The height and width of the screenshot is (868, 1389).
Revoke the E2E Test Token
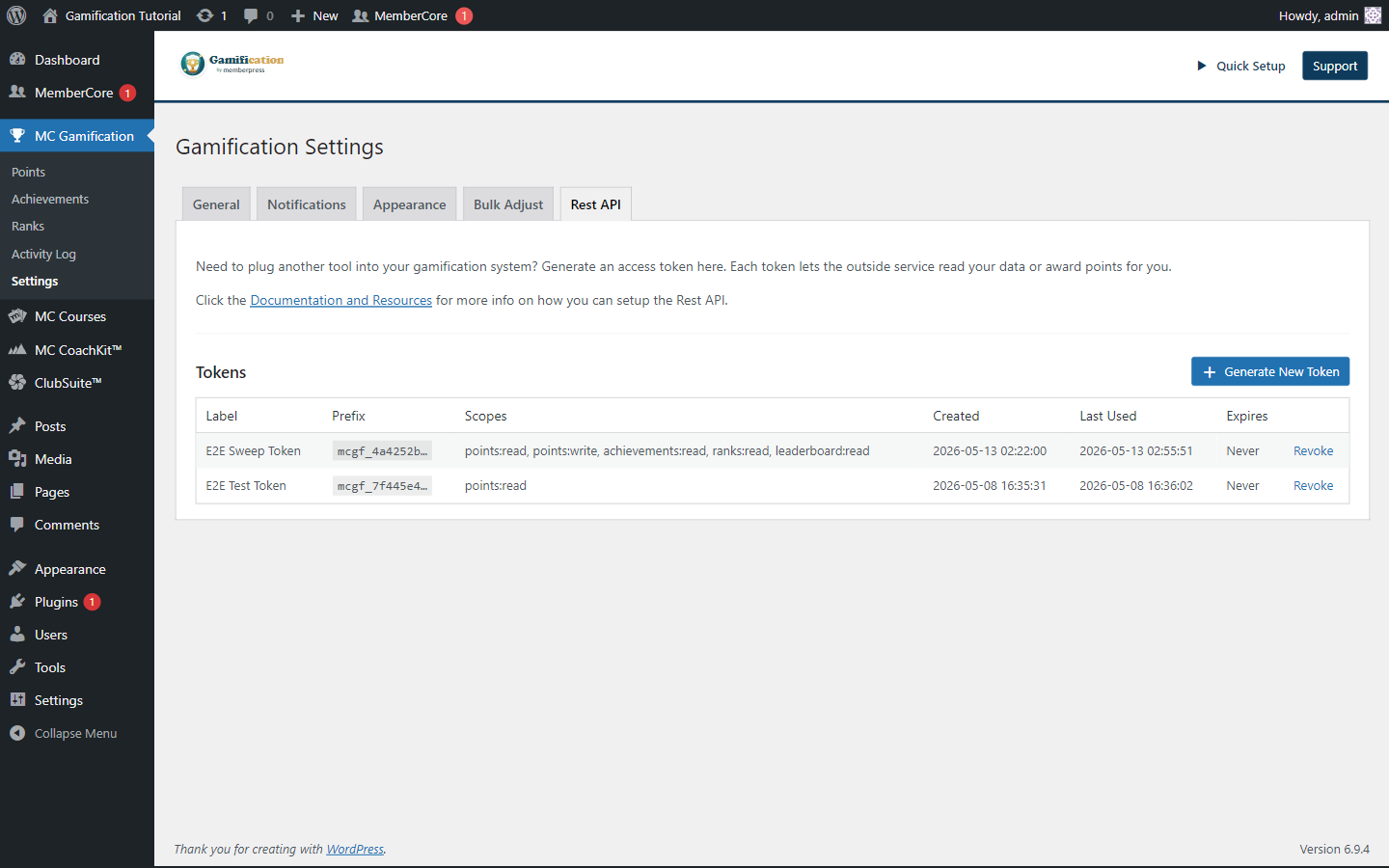[1314, 485]
